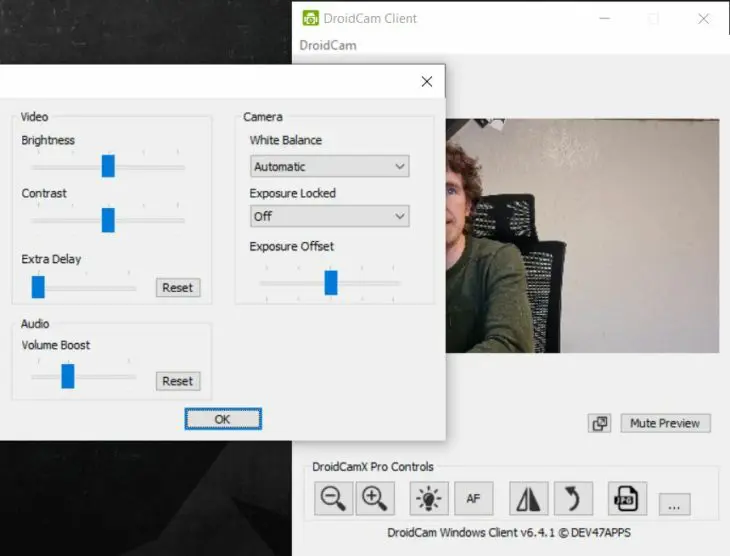Minimize the DroidCam Client window
730x556 pixels.
pos(605,18)
